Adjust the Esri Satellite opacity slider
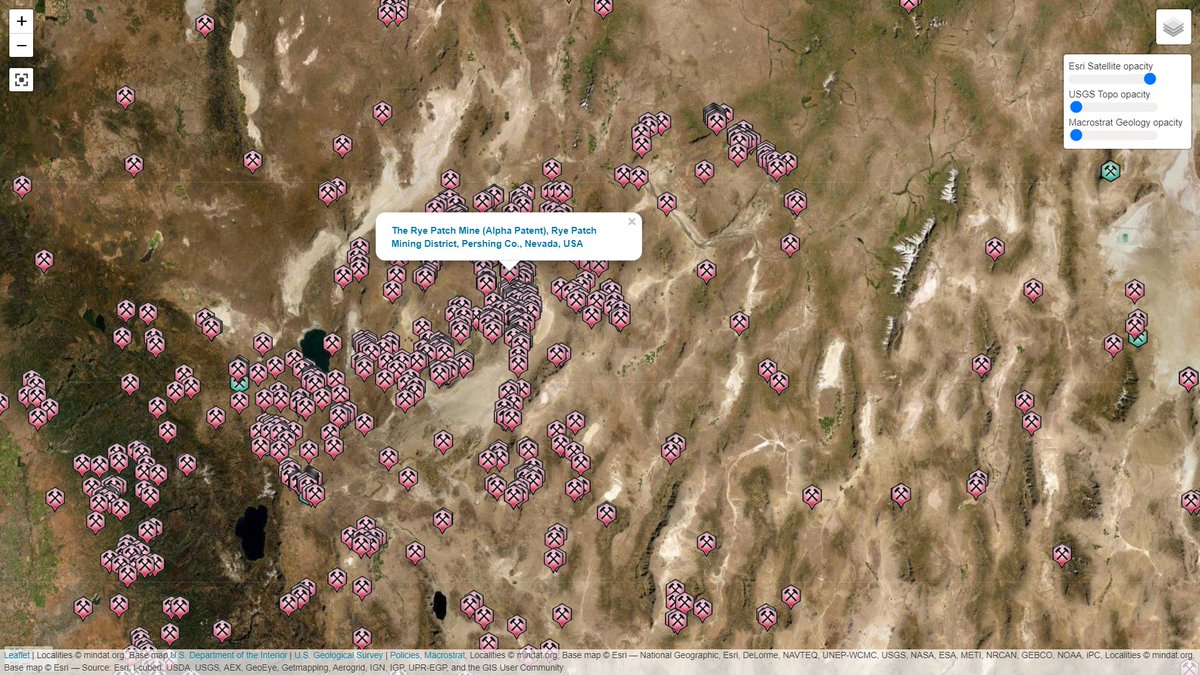Screen dimensions: 1200x675 click(x=1113, y=79)
